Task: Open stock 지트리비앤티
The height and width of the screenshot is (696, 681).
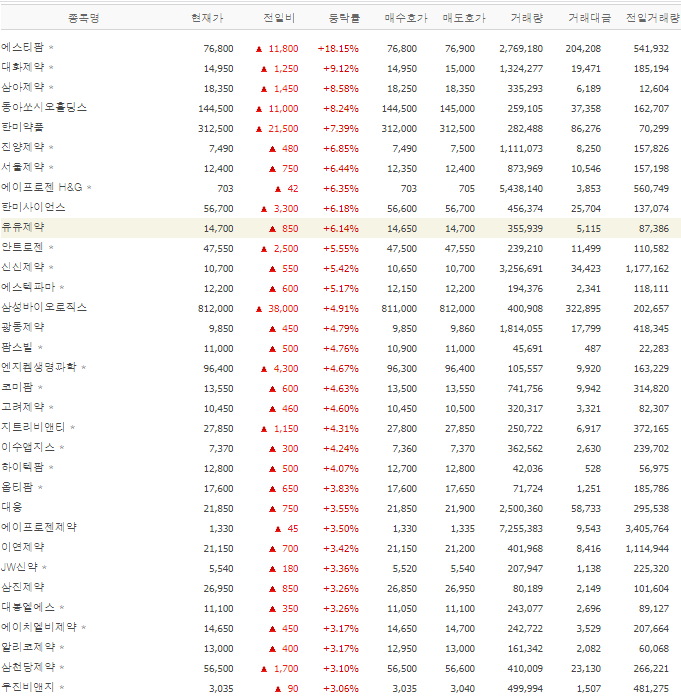Action: click(x=33, y=427)
